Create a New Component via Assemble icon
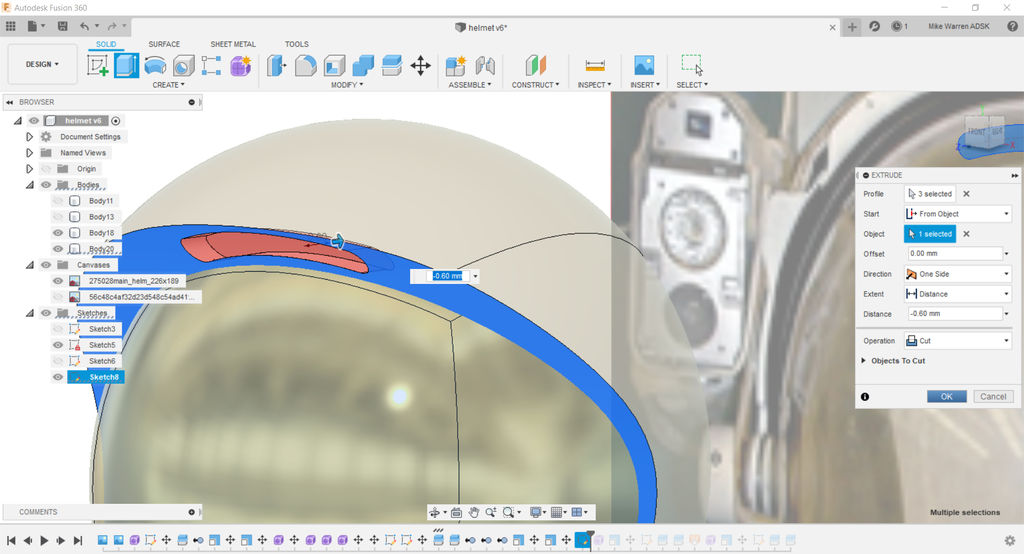The width and height of the screenshot is (1024, 554). (x=456, y=65)
